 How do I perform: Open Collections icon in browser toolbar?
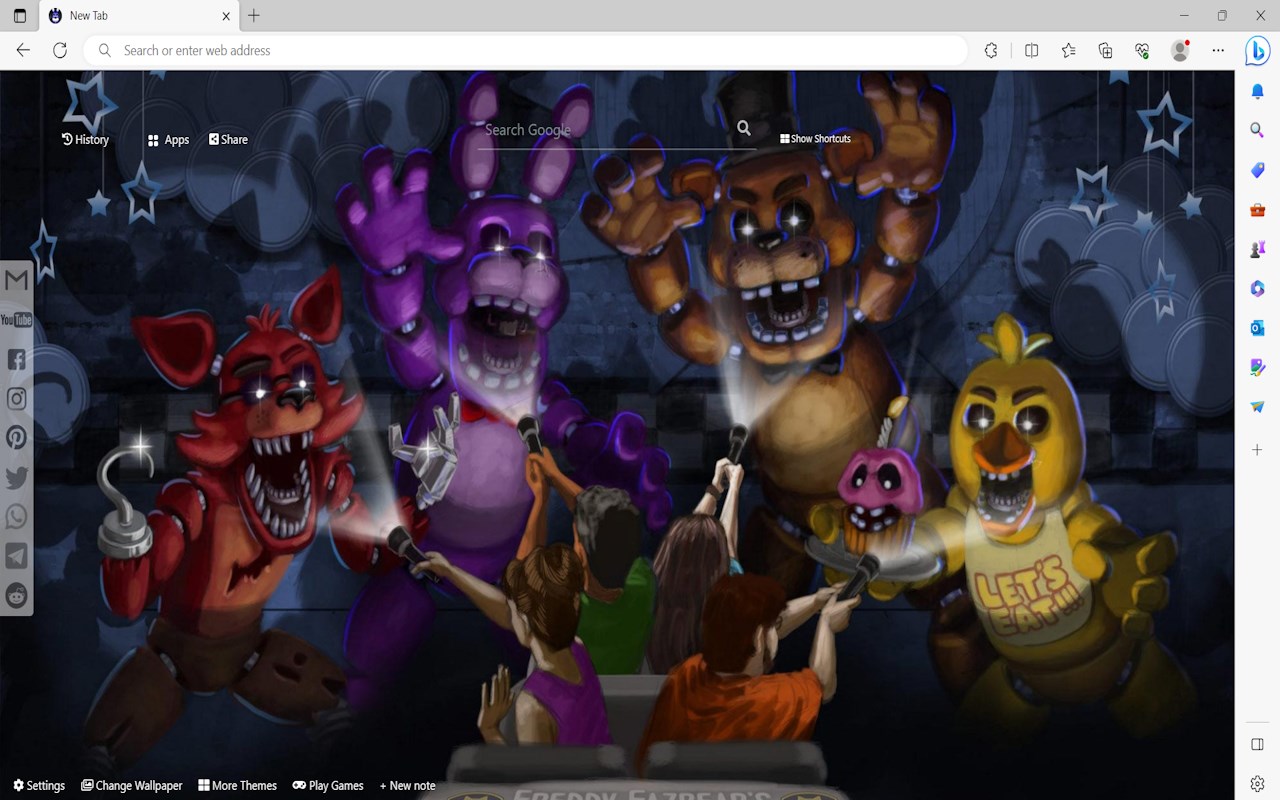1105,50
